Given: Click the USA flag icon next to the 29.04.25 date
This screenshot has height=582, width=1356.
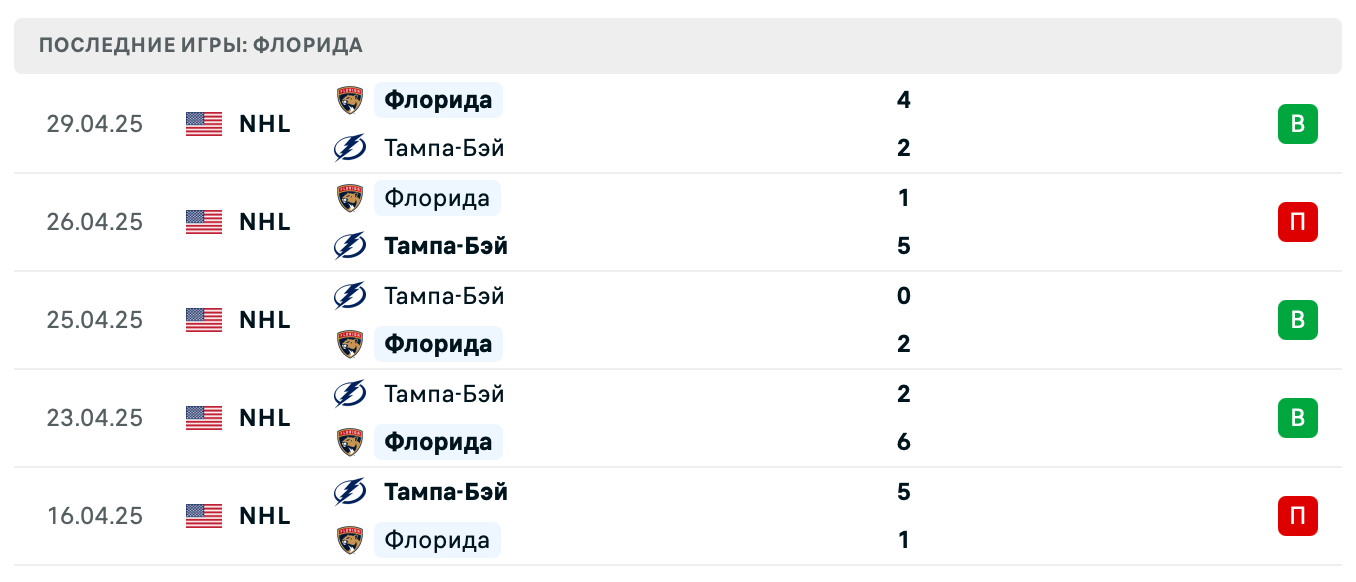Looking at the screenshot, I should point(203,124).
